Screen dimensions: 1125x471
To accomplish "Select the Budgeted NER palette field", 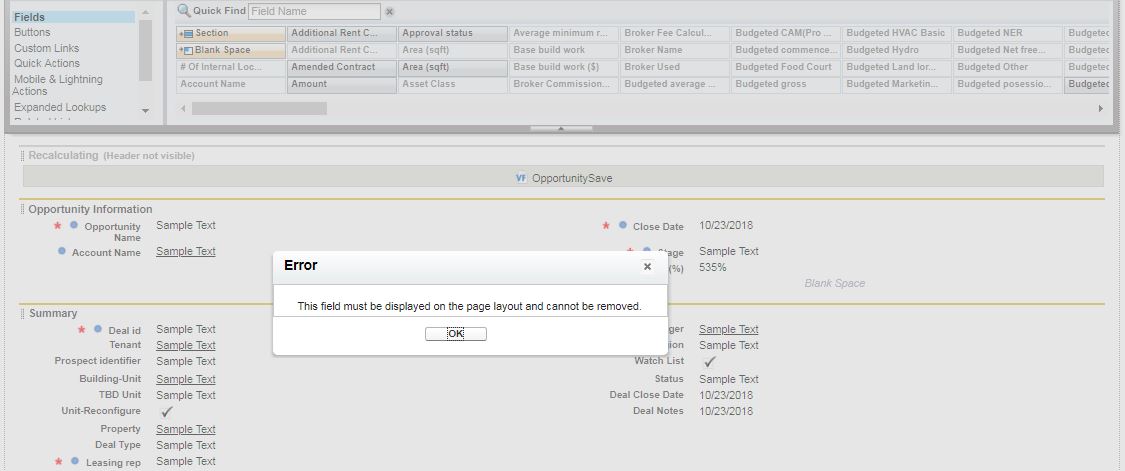I will pos(1007,33).
